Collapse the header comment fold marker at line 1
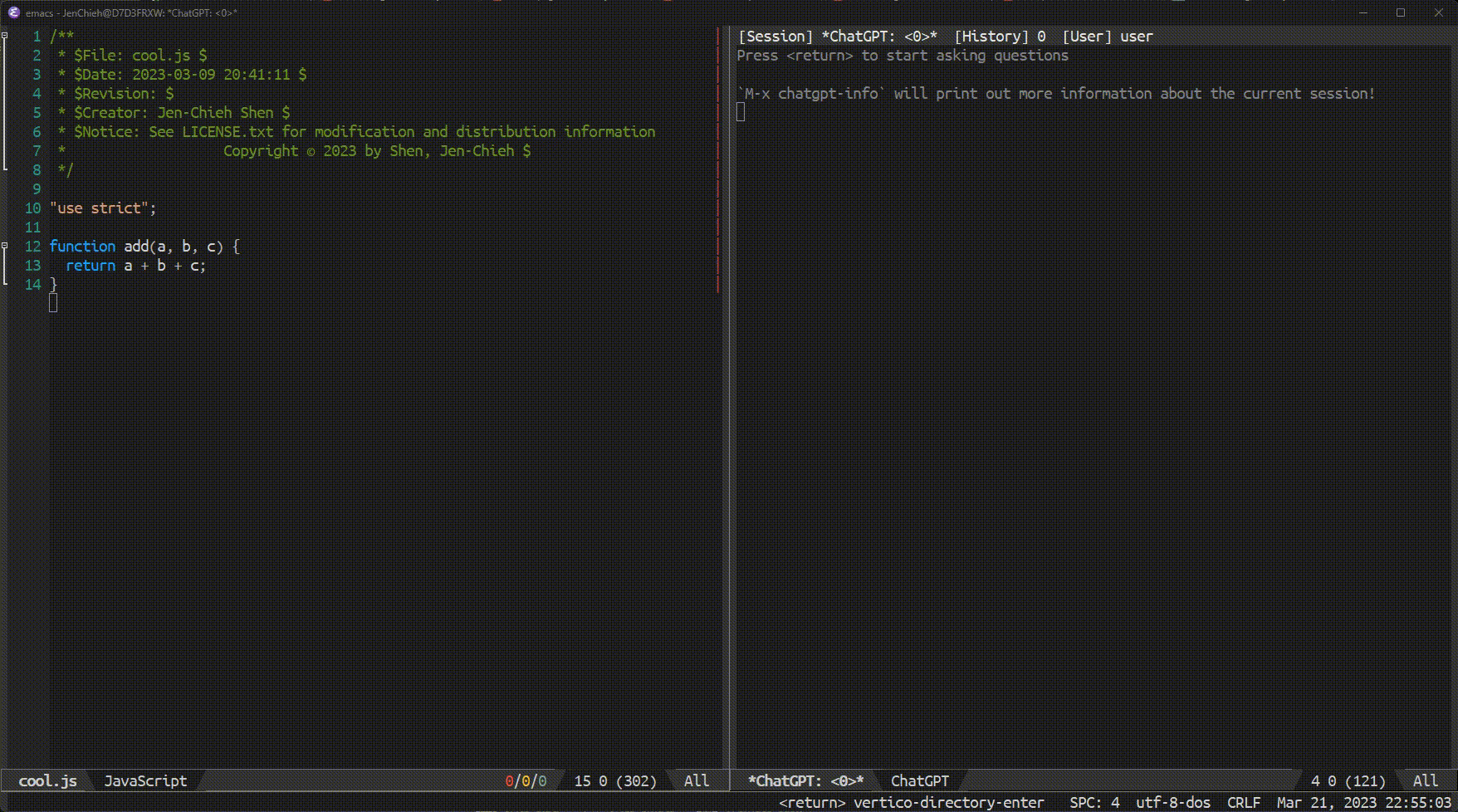The image size is (1458, 812). click(5, 36)
